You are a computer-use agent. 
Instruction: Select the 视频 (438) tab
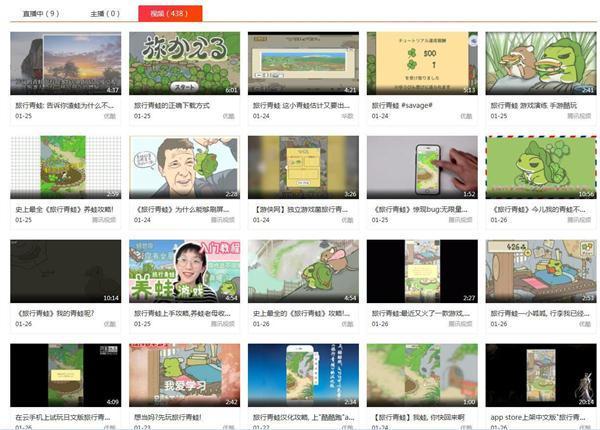(170, 13)
